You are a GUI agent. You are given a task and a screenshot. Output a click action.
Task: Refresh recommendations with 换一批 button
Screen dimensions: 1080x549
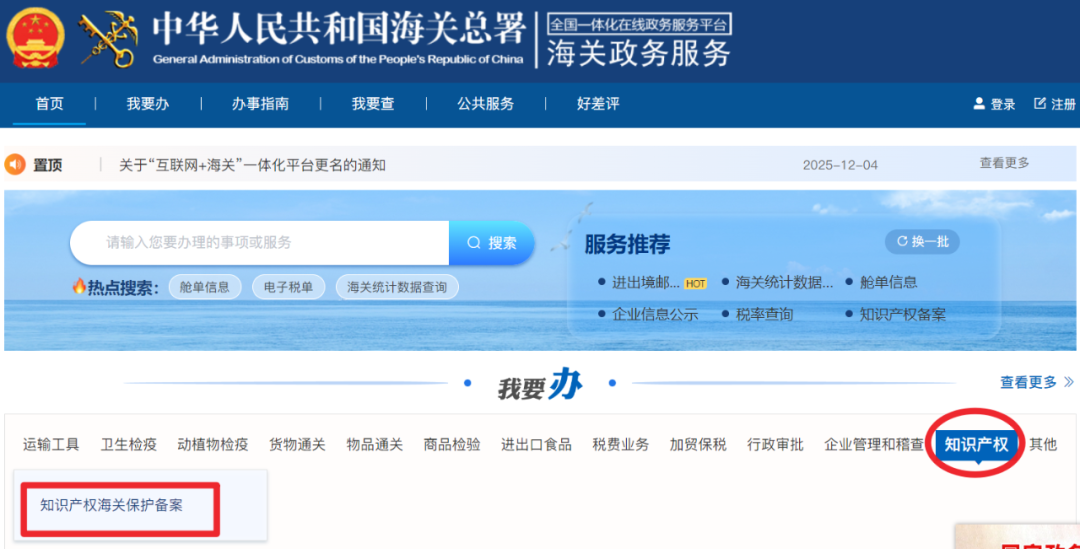click(922, 241)
